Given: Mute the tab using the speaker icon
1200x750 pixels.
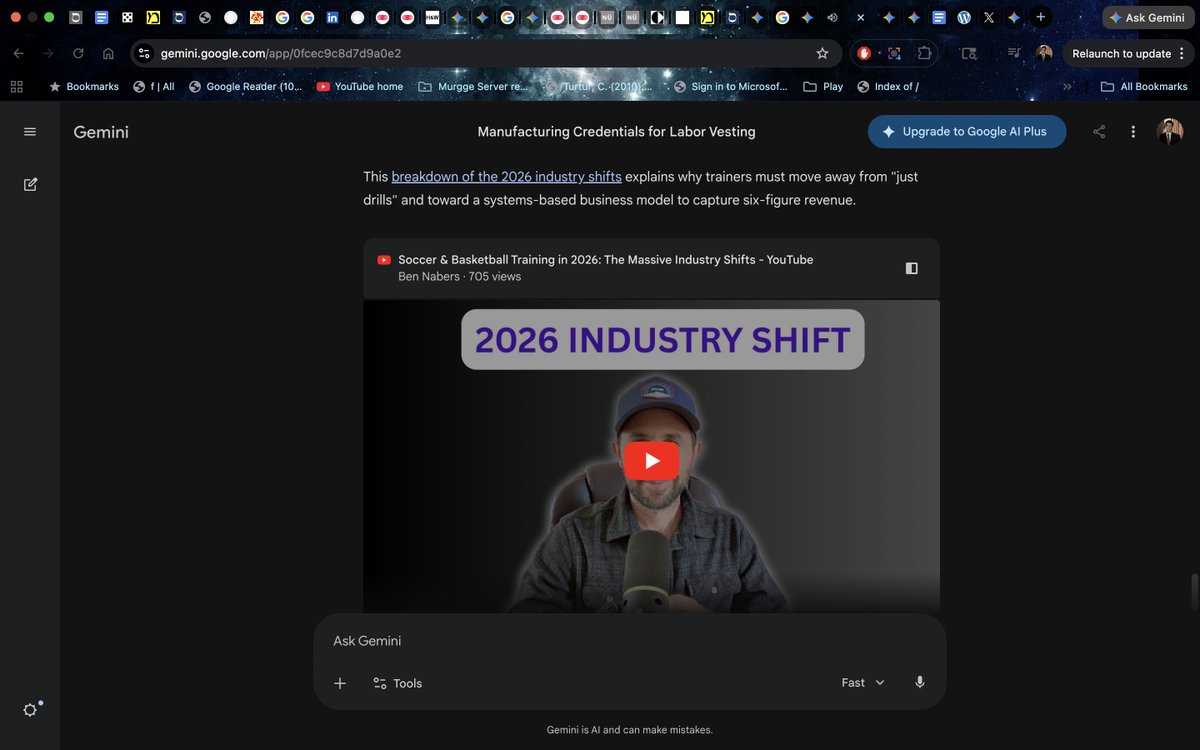Looking at the screenshot, I should coord(834,17).
